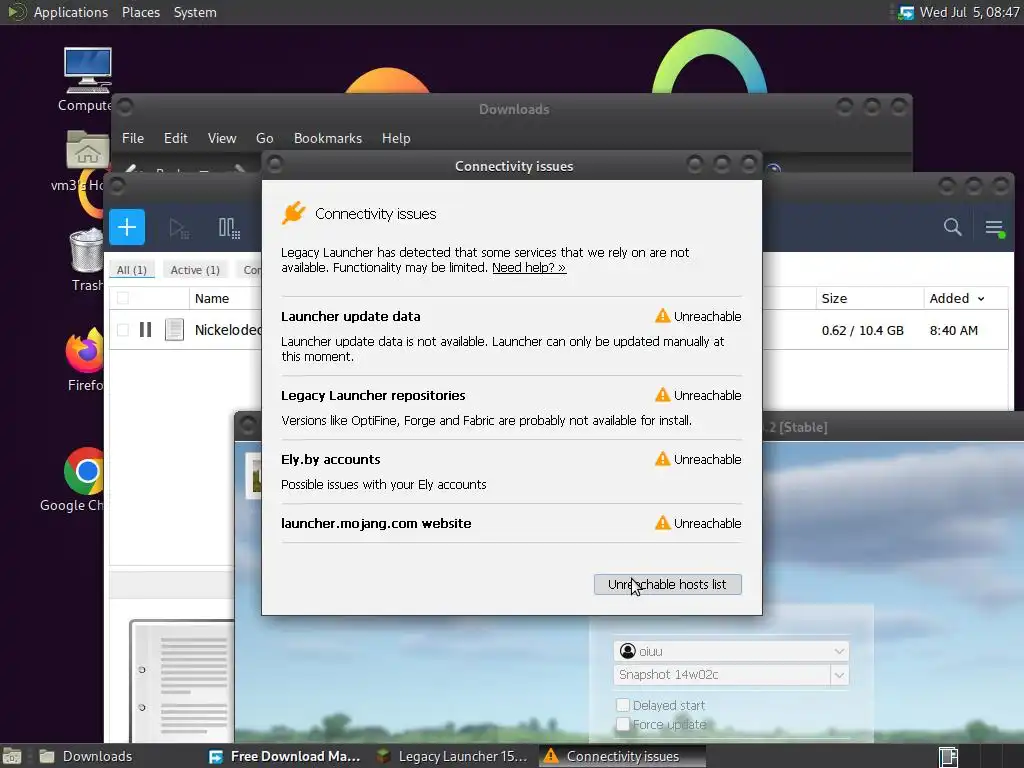1024x768 pixels.
Task: Click the Nickelodeon download file icon
Action: tap(174, 330)
